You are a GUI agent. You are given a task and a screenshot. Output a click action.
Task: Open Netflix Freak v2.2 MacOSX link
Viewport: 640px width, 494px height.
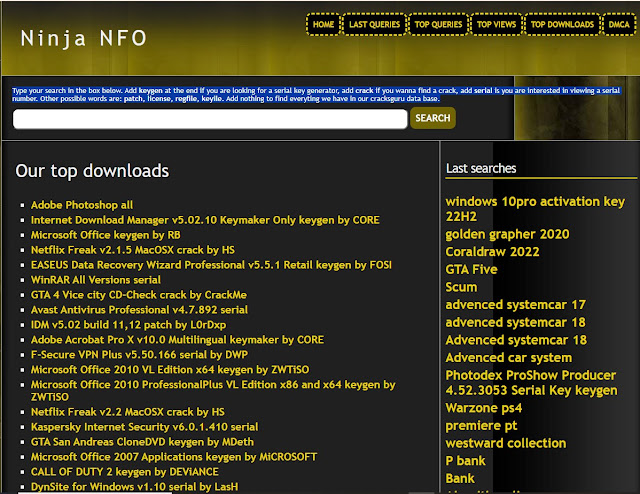pyautogui.click(x=128, y=412)
